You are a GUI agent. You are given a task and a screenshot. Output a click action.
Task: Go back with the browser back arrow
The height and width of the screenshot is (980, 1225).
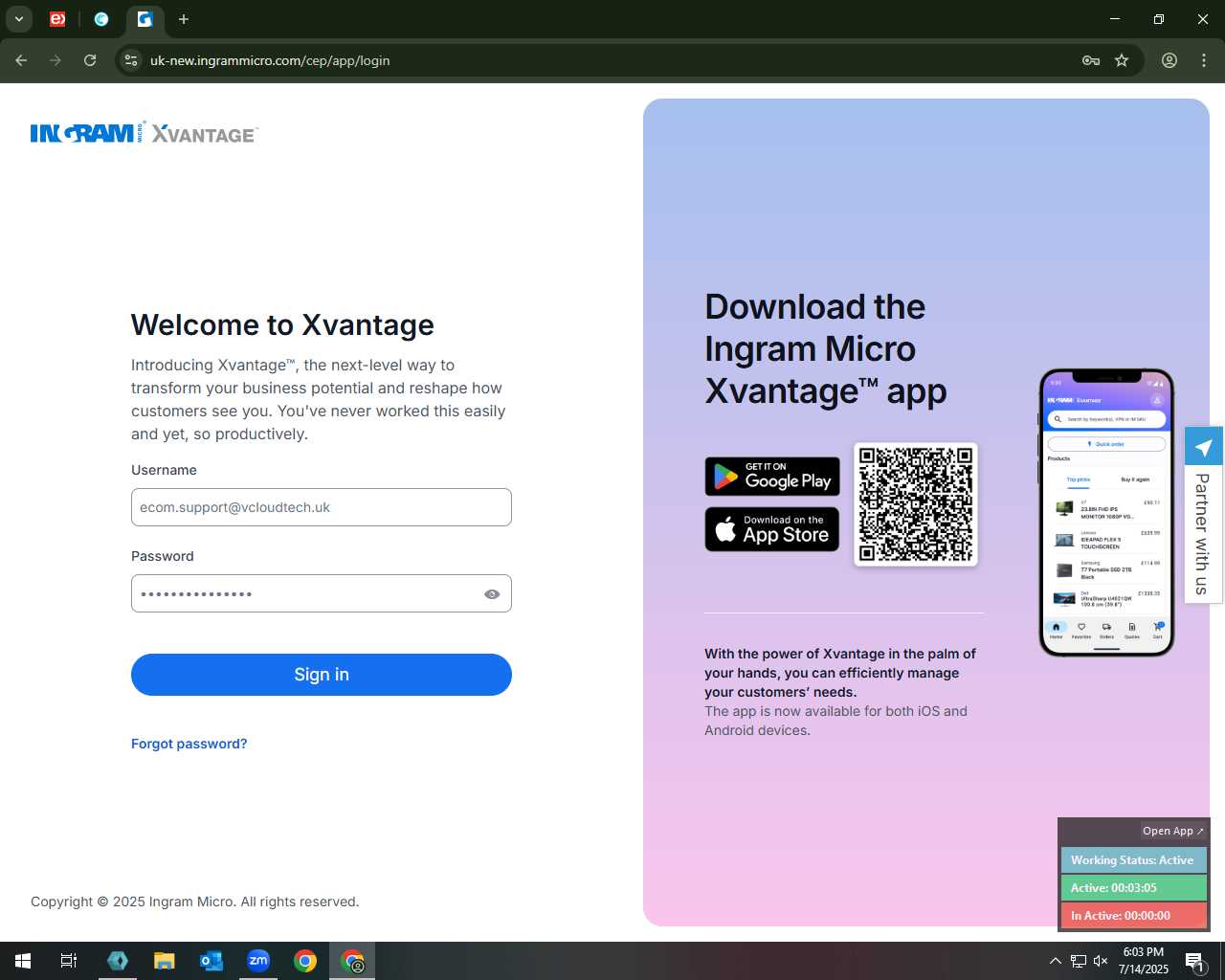[x=21, y=60]
